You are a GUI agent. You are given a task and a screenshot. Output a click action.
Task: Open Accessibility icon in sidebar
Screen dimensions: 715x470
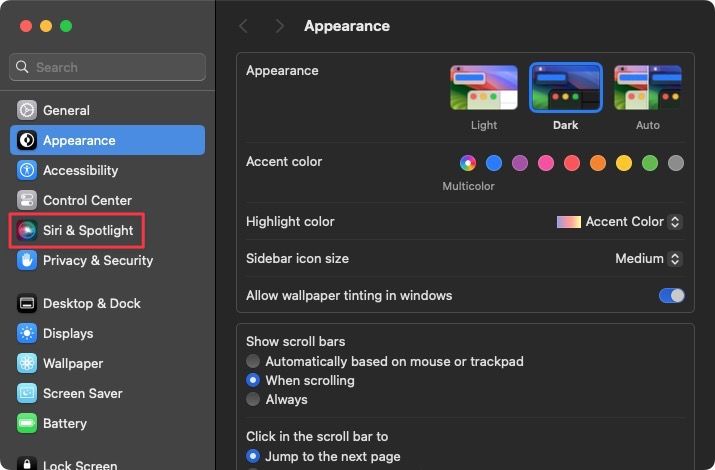[x=26, y=170]
